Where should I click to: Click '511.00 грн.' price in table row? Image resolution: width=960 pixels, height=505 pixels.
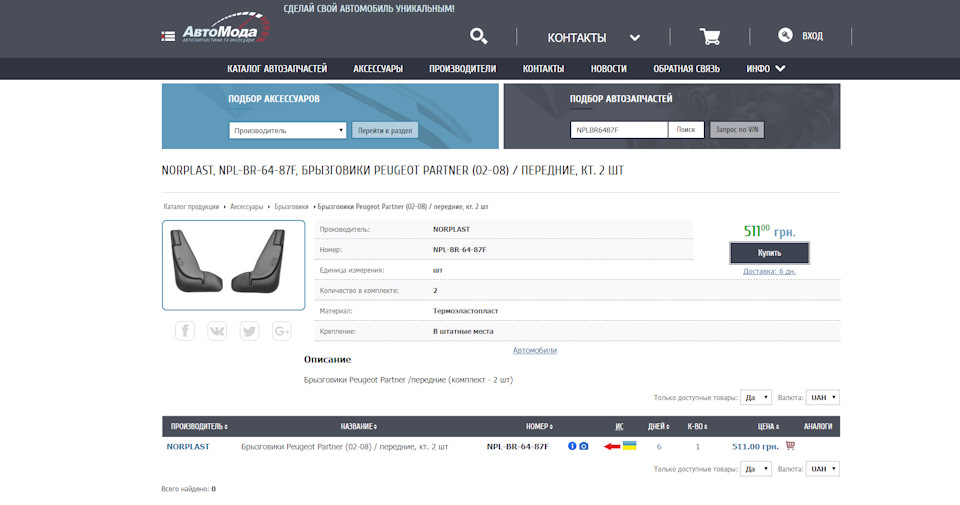point(756,446)
